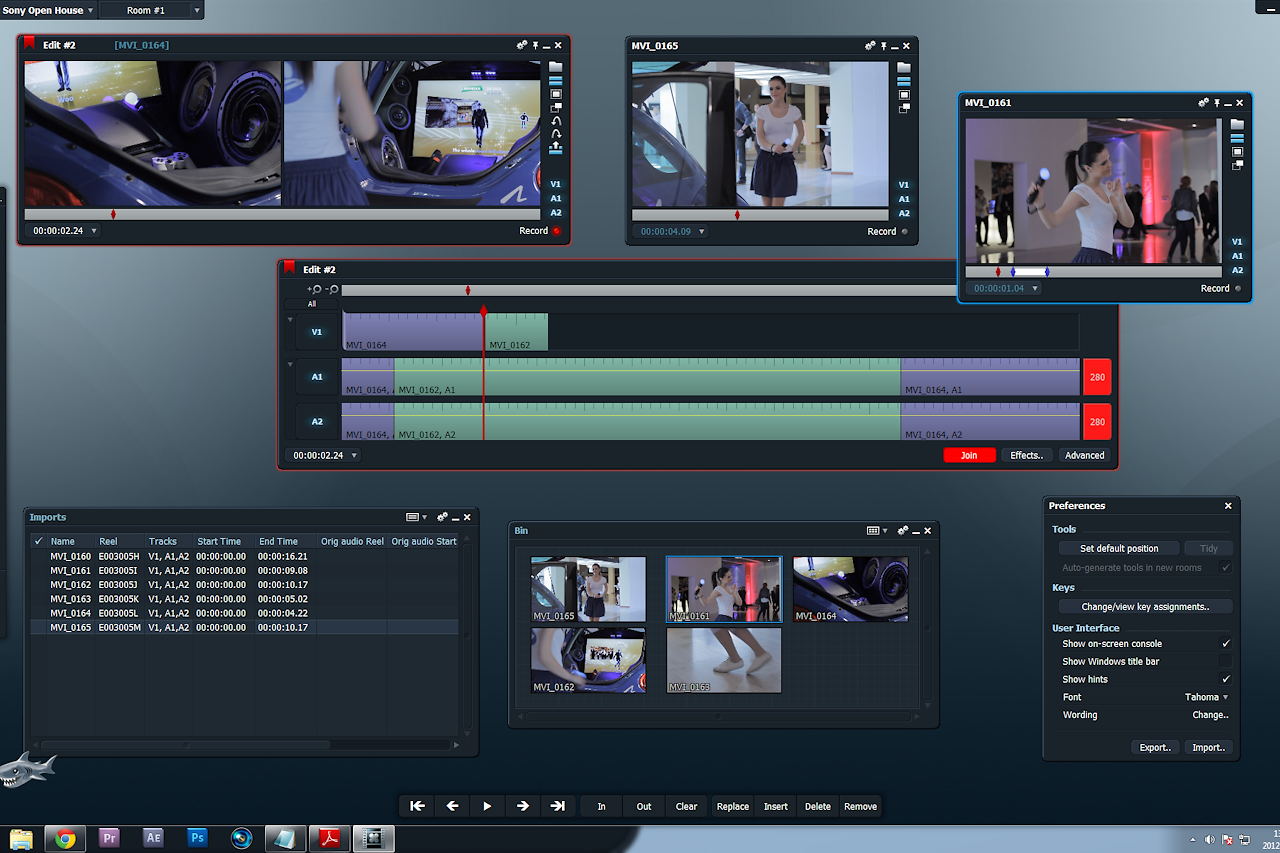Toggle the V1 track button in MVI_0161 viewer
The image size is (1280, 853).
1237,242
